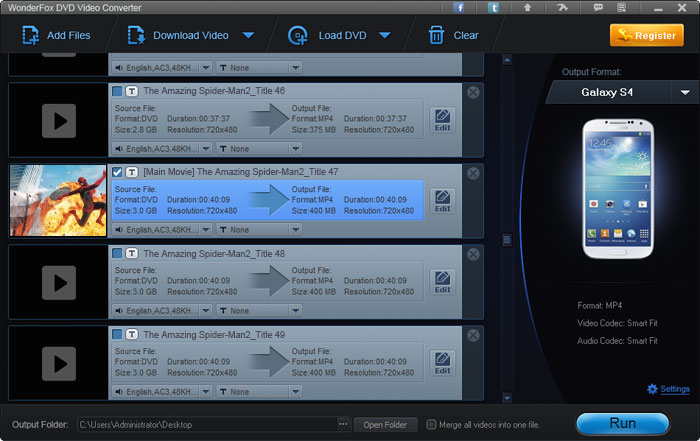Uncheck the Main Movie Title 47 checkbox
The image size is (700, 441).
click(x=117, y=172)
